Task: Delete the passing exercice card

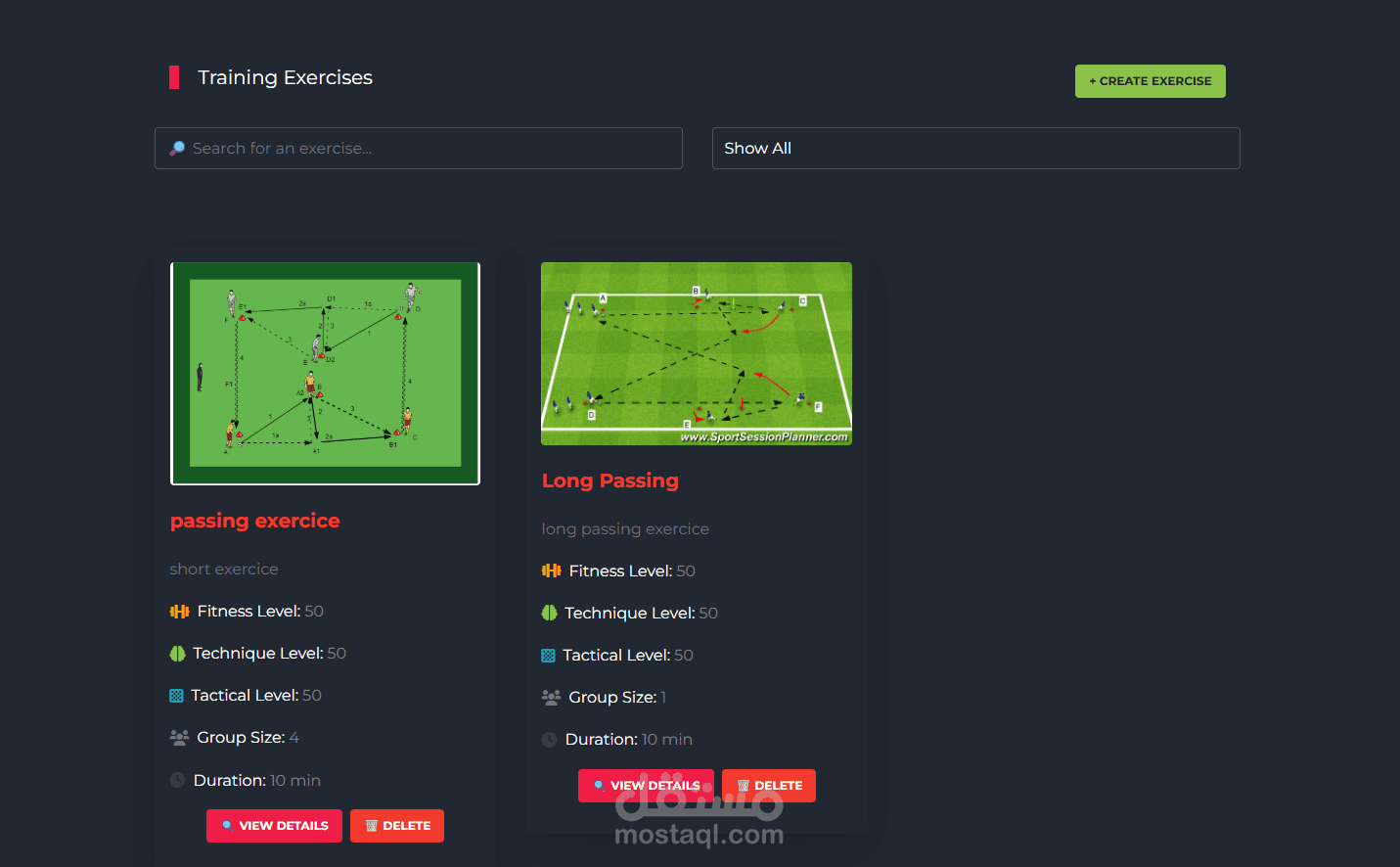Action: [397, 826]
